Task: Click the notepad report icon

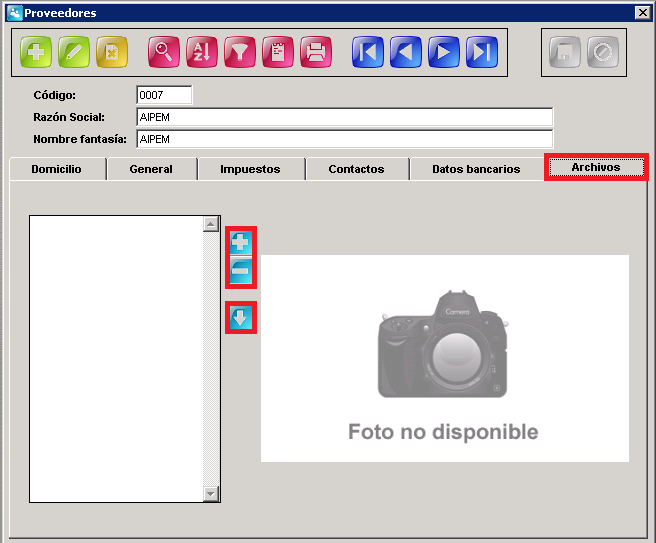Action: (278, 52)
